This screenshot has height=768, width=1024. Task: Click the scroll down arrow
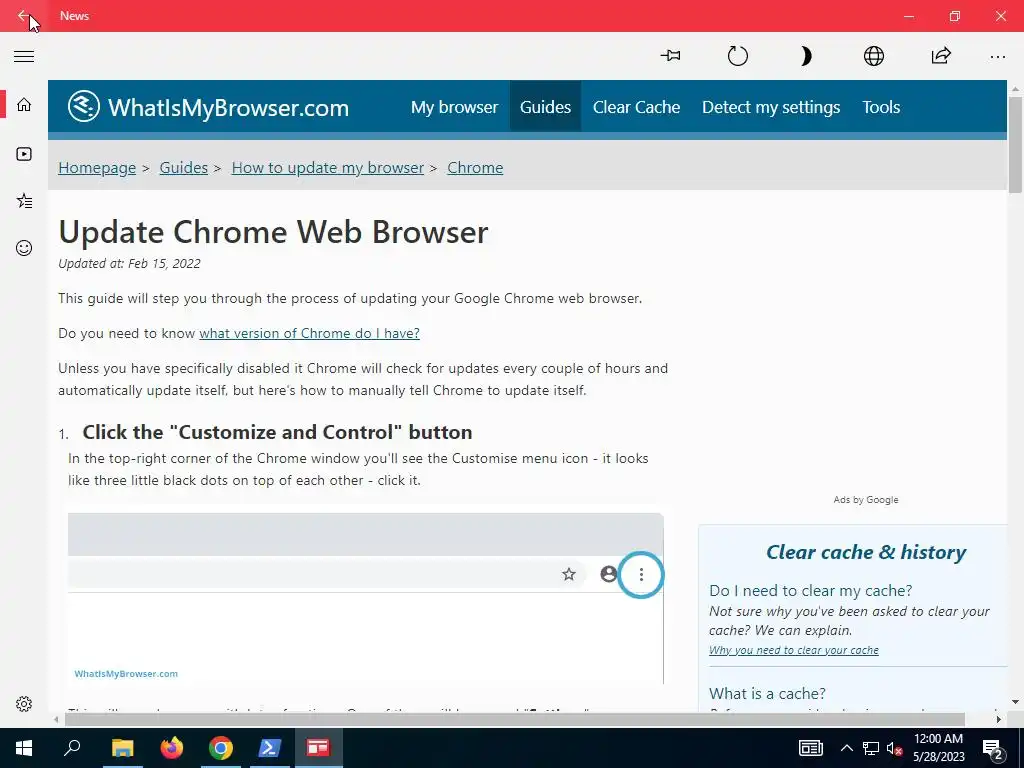(1015, 703)
